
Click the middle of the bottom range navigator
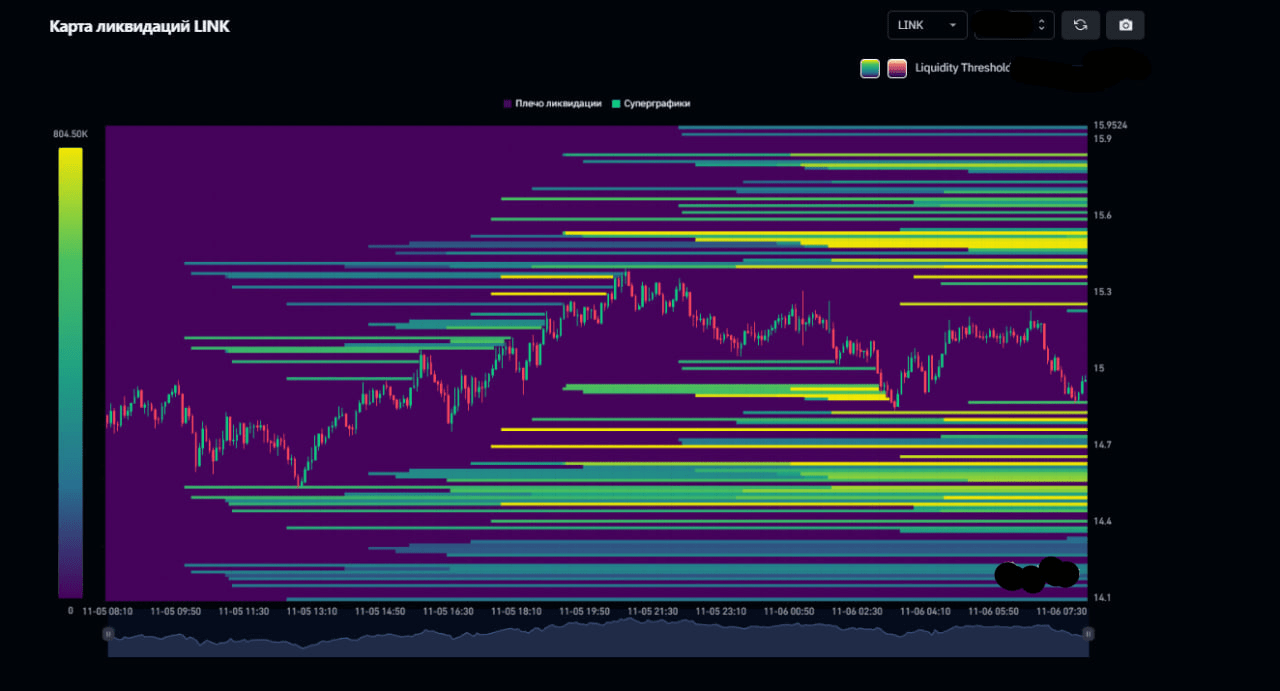[598, 641]
